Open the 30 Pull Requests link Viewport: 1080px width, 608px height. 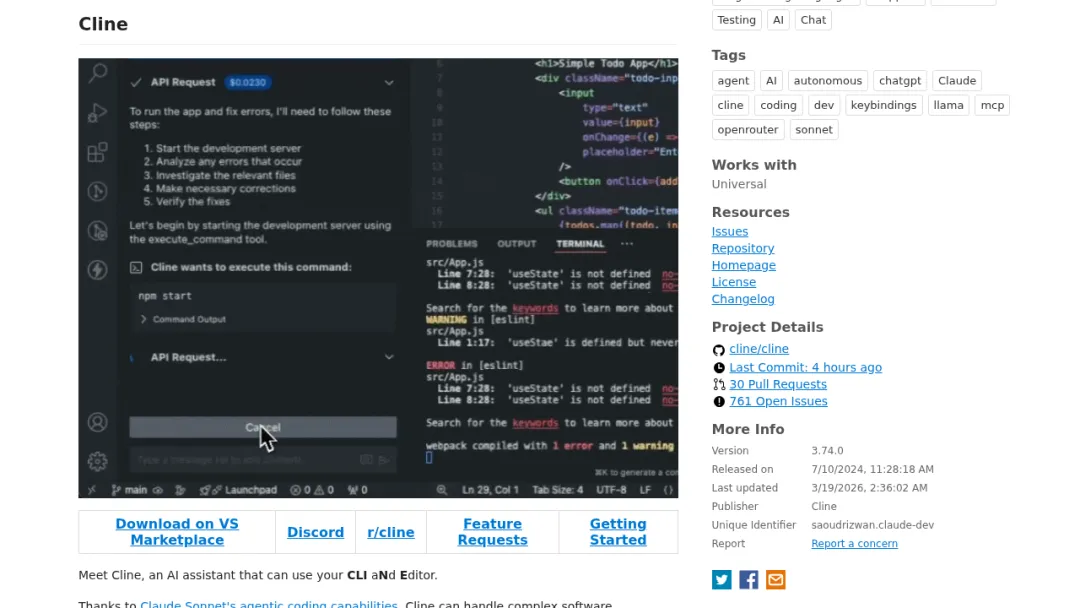778,384
